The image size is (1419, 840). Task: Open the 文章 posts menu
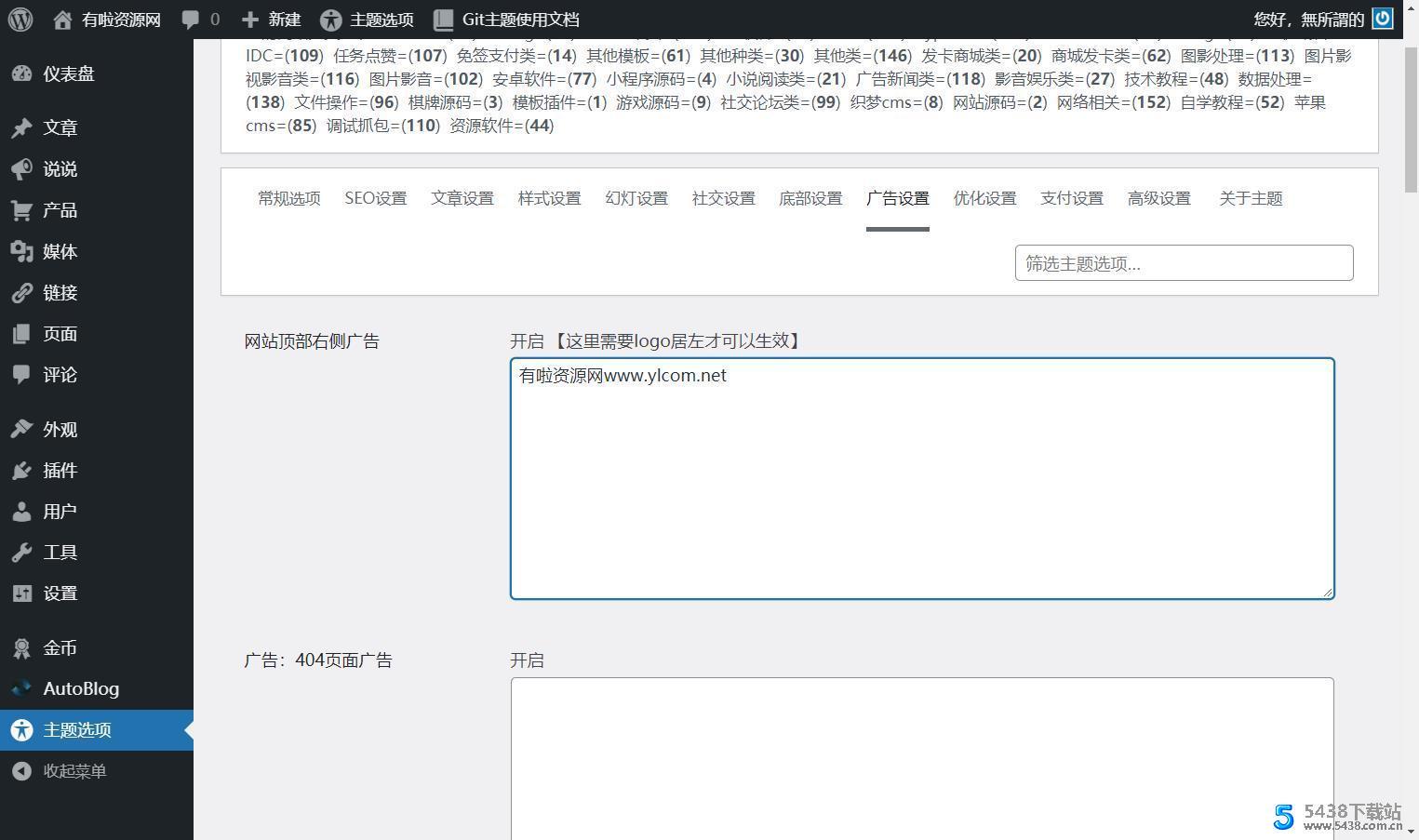[60, 127]
